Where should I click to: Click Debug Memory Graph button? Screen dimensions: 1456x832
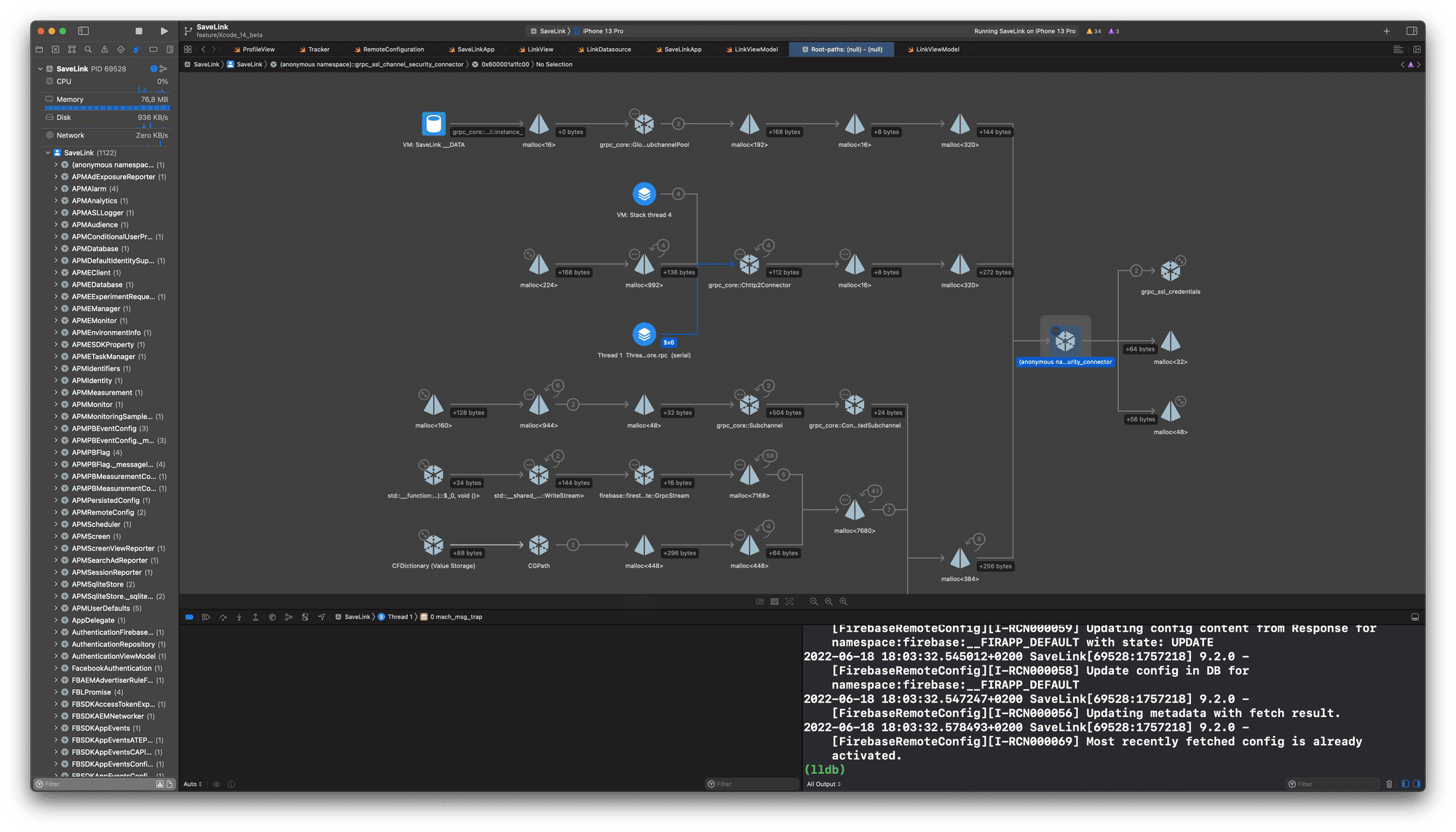(x=288, y=617)
